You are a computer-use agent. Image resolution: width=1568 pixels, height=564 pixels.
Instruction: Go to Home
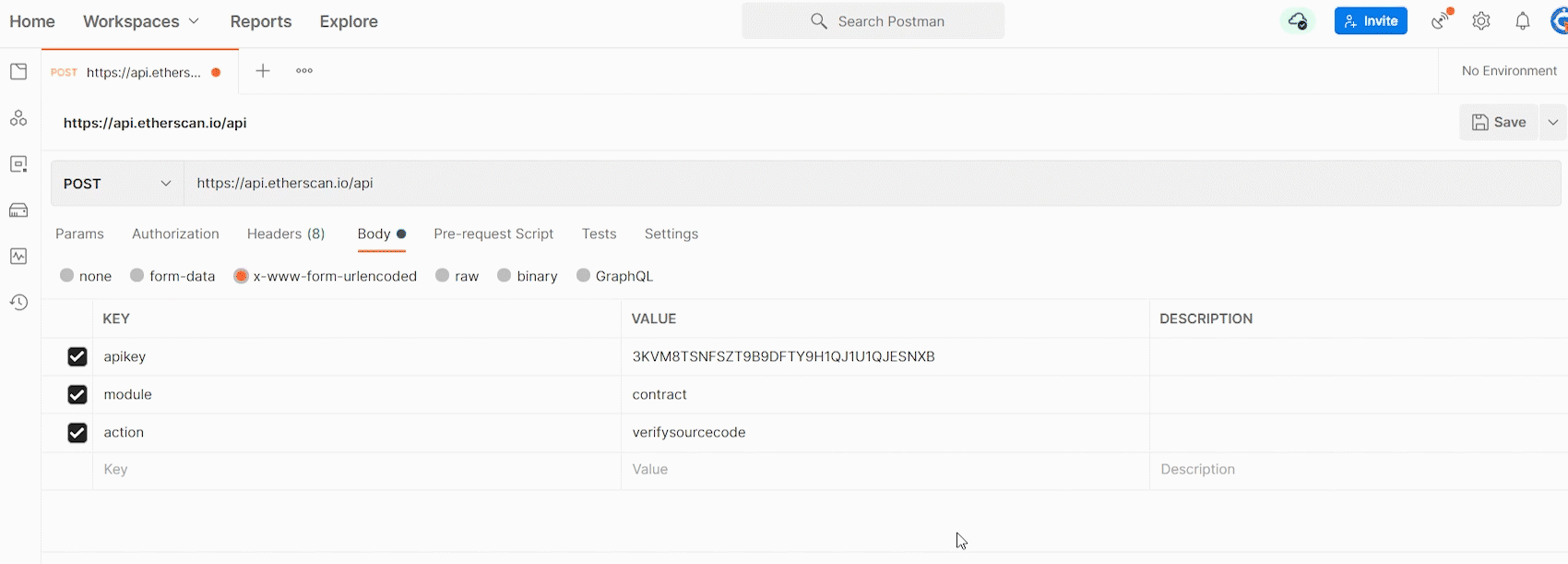[x=32, y=21]
